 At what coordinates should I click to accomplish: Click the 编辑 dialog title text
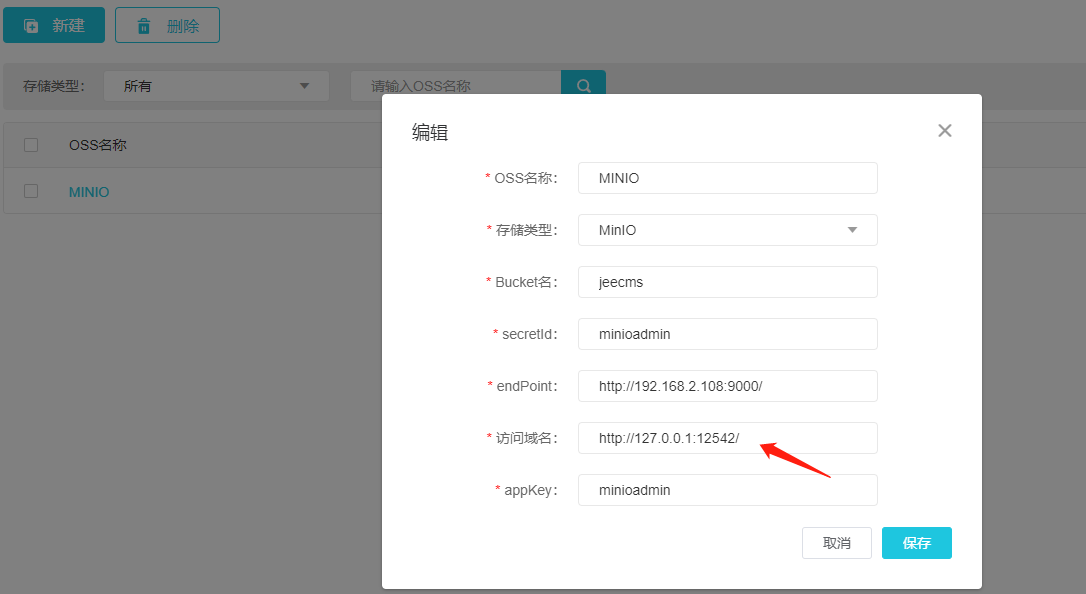(x=430, y=132)
